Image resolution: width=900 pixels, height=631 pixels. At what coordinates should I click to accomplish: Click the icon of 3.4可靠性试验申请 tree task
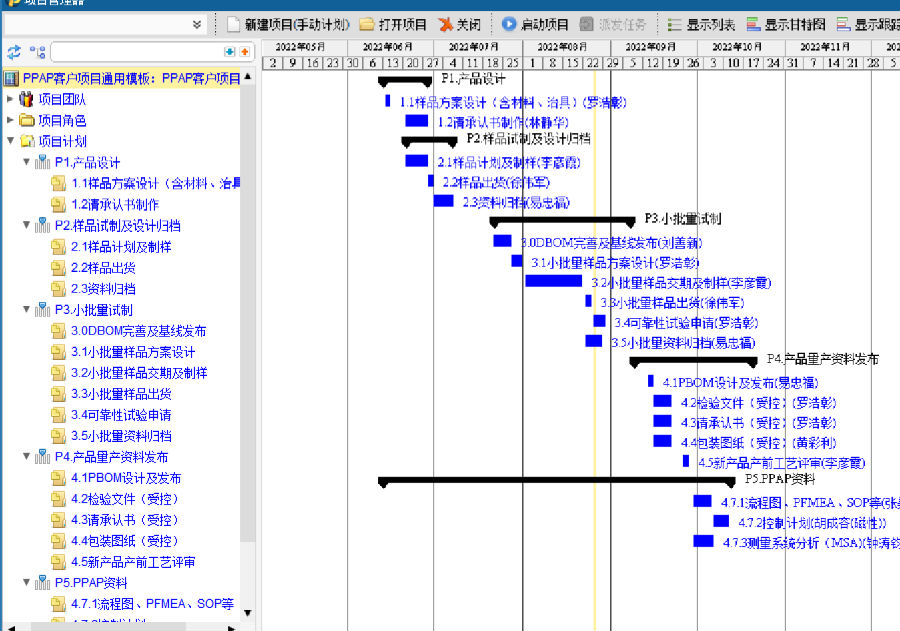[59, 415]
